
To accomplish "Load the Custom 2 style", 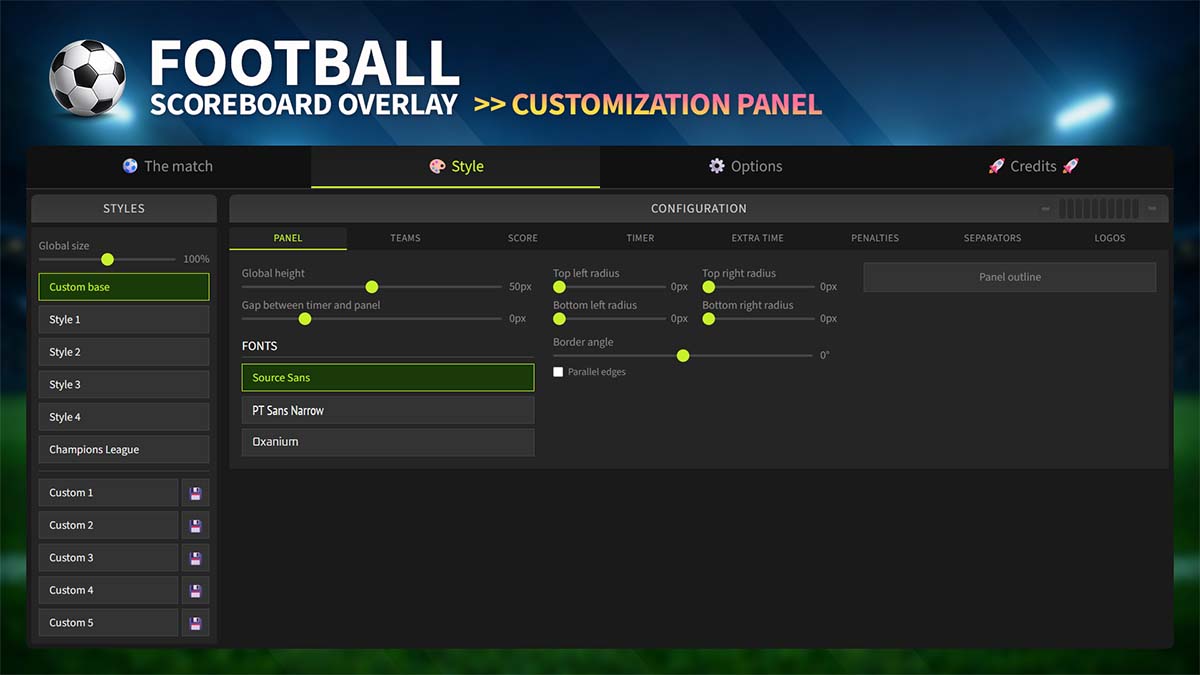I will pos(108,525).
